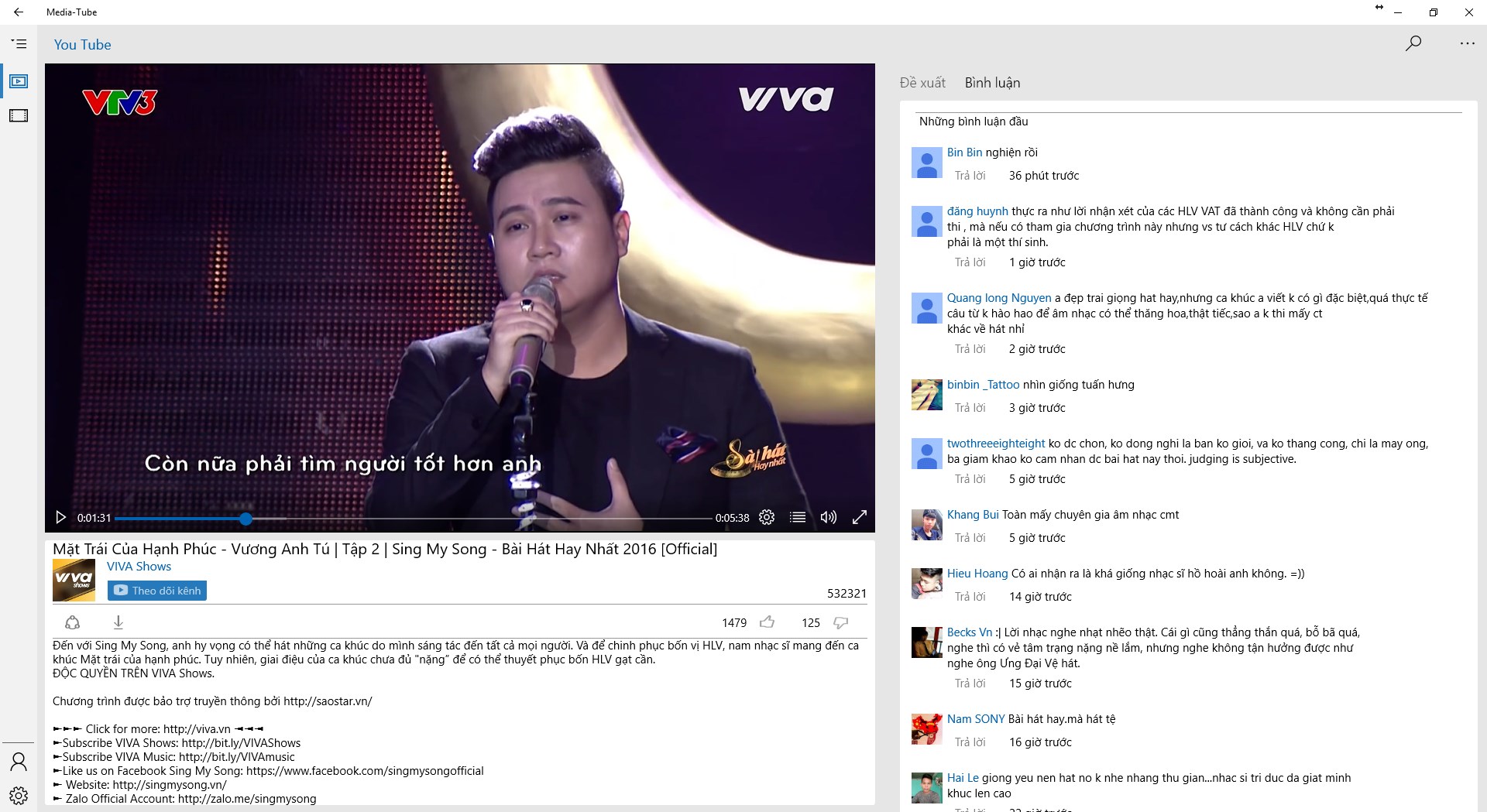This screenshot has height=812, width=1487.
Task: Open twothreeeighteight's profile name
Action: tap(996, 444)
